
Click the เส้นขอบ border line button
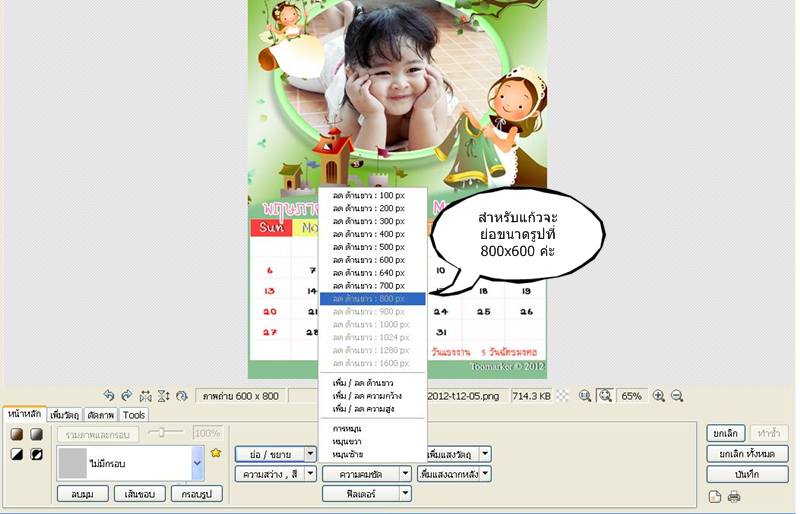[140, 494]
